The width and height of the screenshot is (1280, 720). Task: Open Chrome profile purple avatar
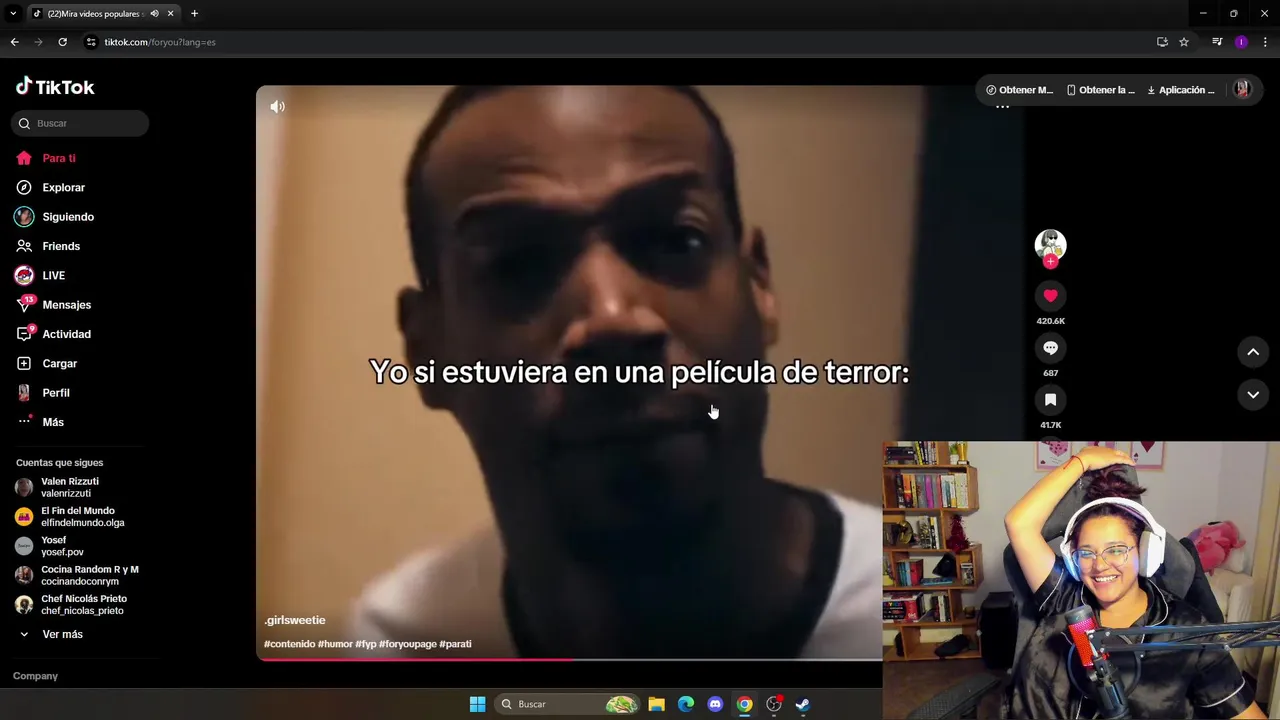pos(1241,42)
